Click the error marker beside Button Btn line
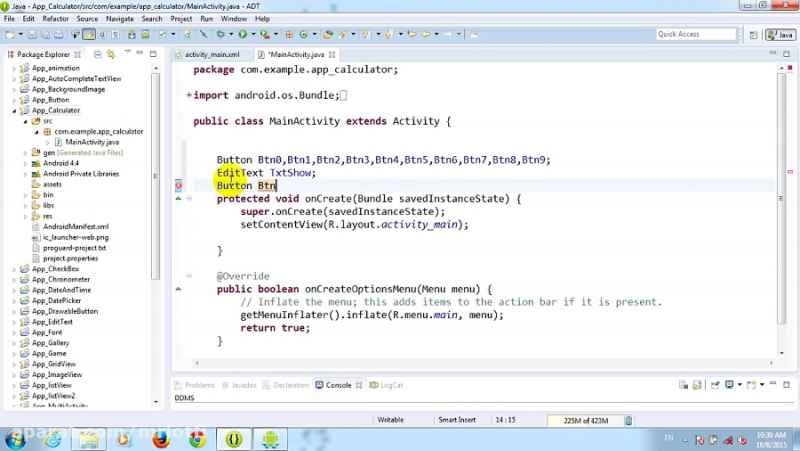Viewport: 800px width, 451px height. click(x=179, y=186)
